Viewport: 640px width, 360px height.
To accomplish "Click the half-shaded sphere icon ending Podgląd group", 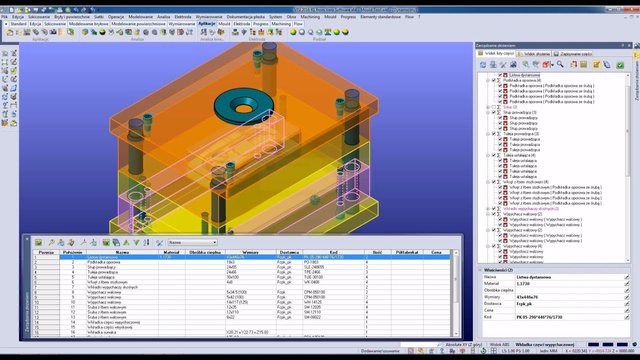I will (x=345, y=32).
